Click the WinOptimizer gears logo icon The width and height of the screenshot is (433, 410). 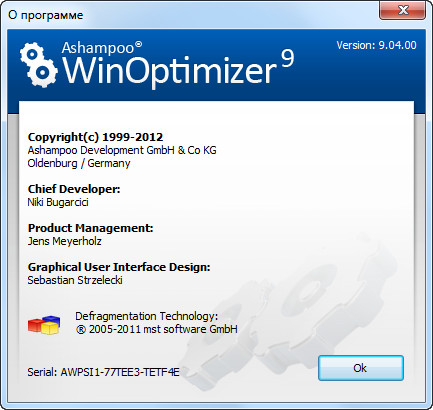[x=38, y=65]
